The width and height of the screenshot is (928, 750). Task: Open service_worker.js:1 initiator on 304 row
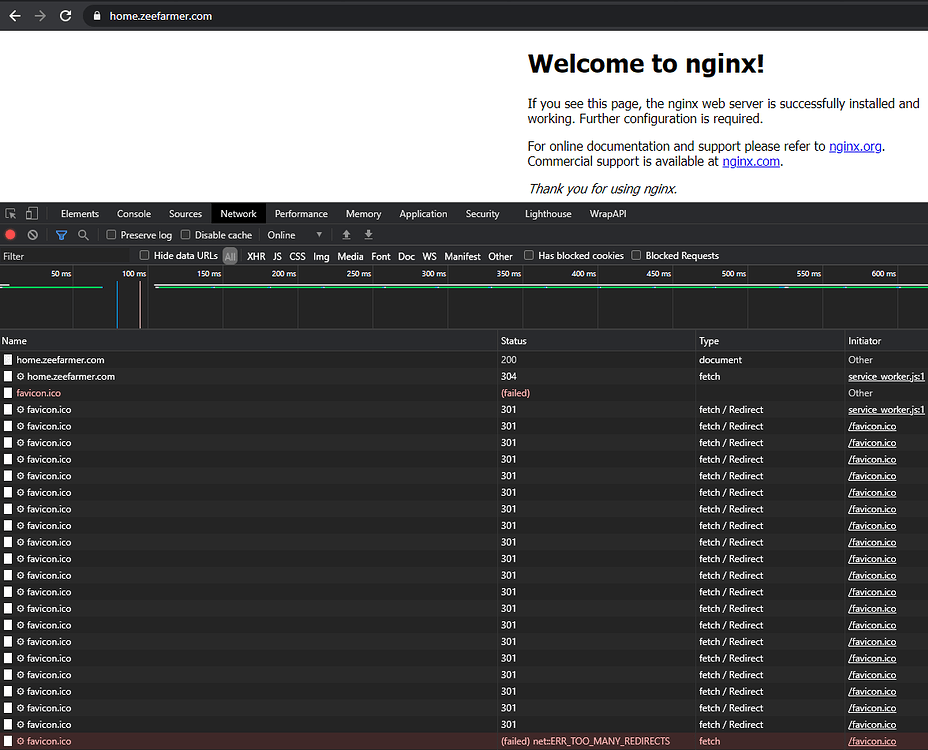pos(886,376)
